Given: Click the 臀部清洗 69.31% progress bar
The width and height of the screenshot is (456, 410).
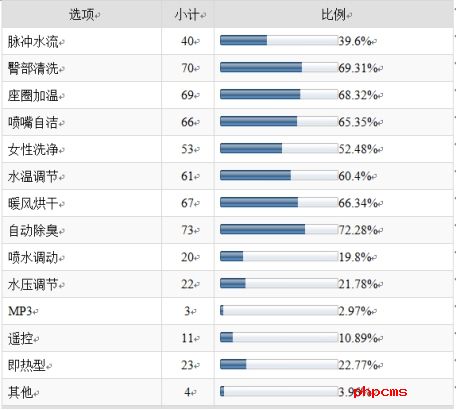Looking at the screenshot, I should tap(279, 67).
